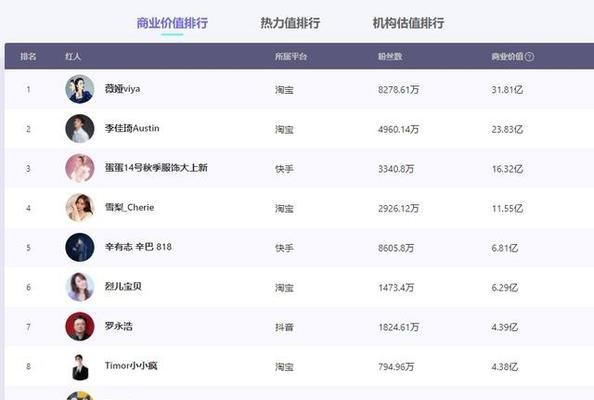Open 辛有志 辛巴 818 name link
594x400 pixels.
[x=138, y=247]
